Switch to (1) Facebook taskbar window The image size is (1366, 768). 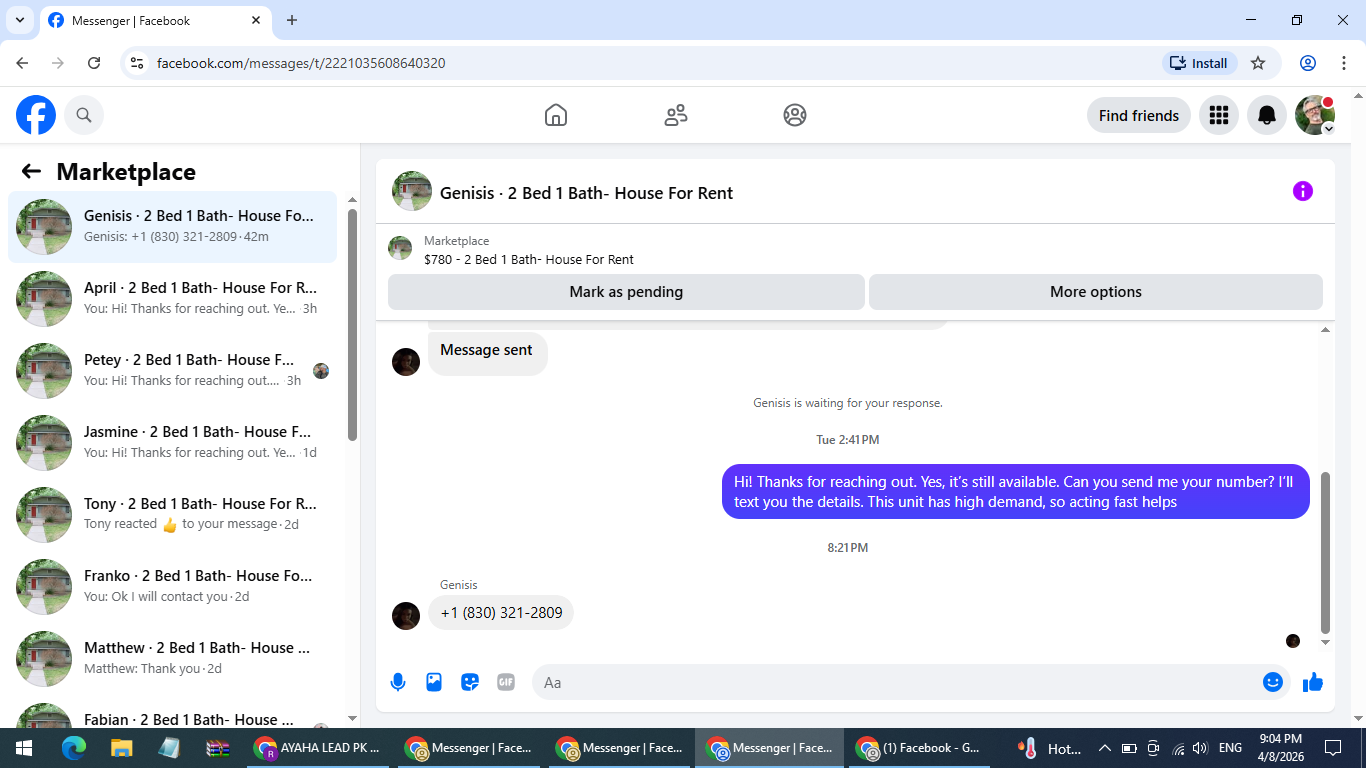[919, 748]
